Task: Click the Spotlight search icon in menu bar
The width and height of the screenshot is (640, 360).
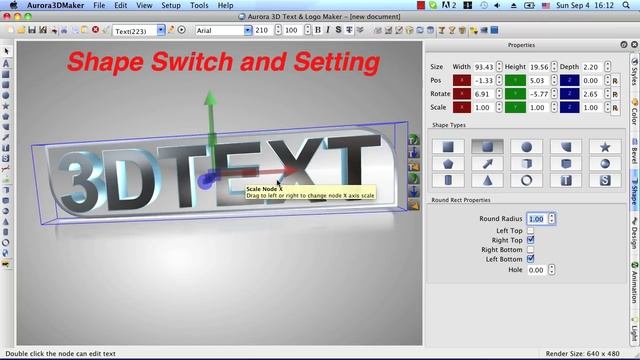Action: coord(626,5)
